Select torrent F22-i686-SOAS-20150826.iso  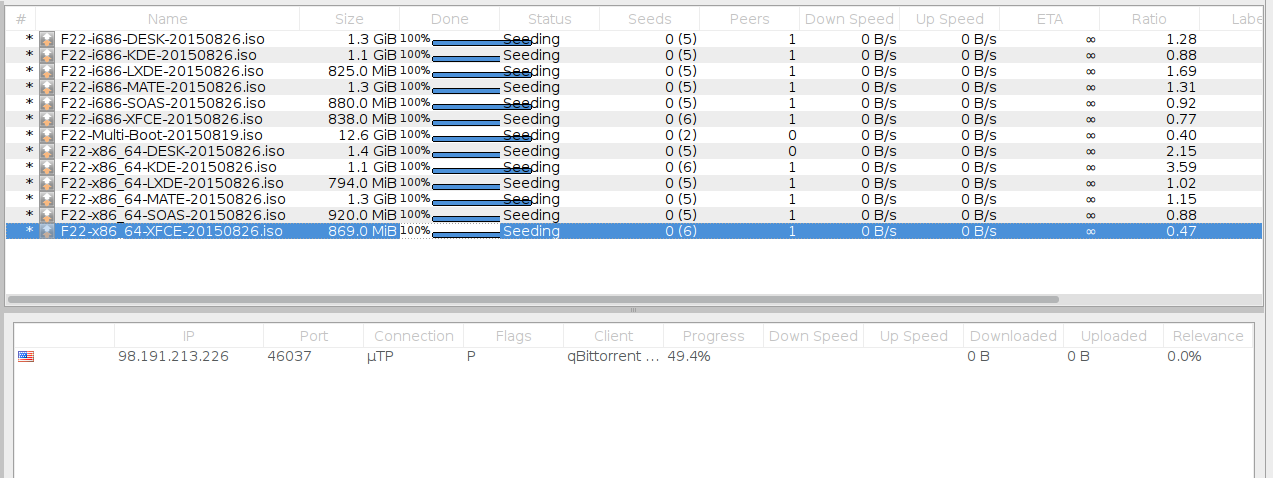pyautogui.click(x=634, y=103)
